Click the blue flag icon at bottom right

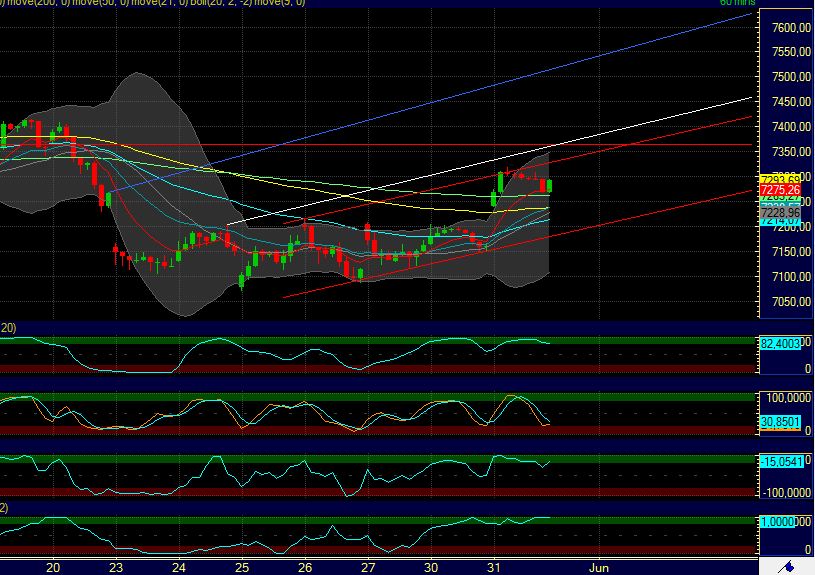(788, 567)
